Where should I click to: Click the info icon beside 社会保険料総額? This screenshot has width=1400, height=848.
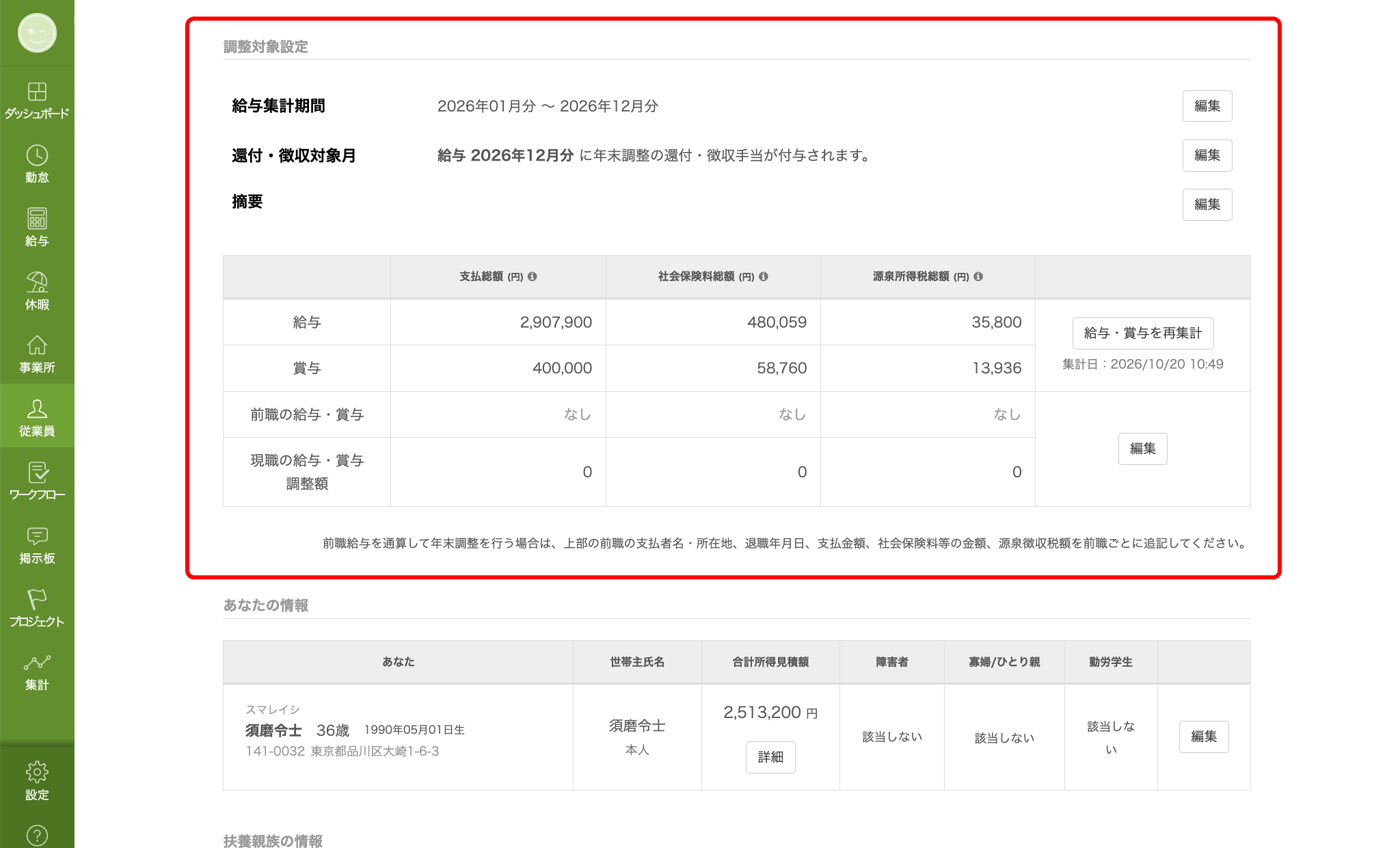point(764,276)
